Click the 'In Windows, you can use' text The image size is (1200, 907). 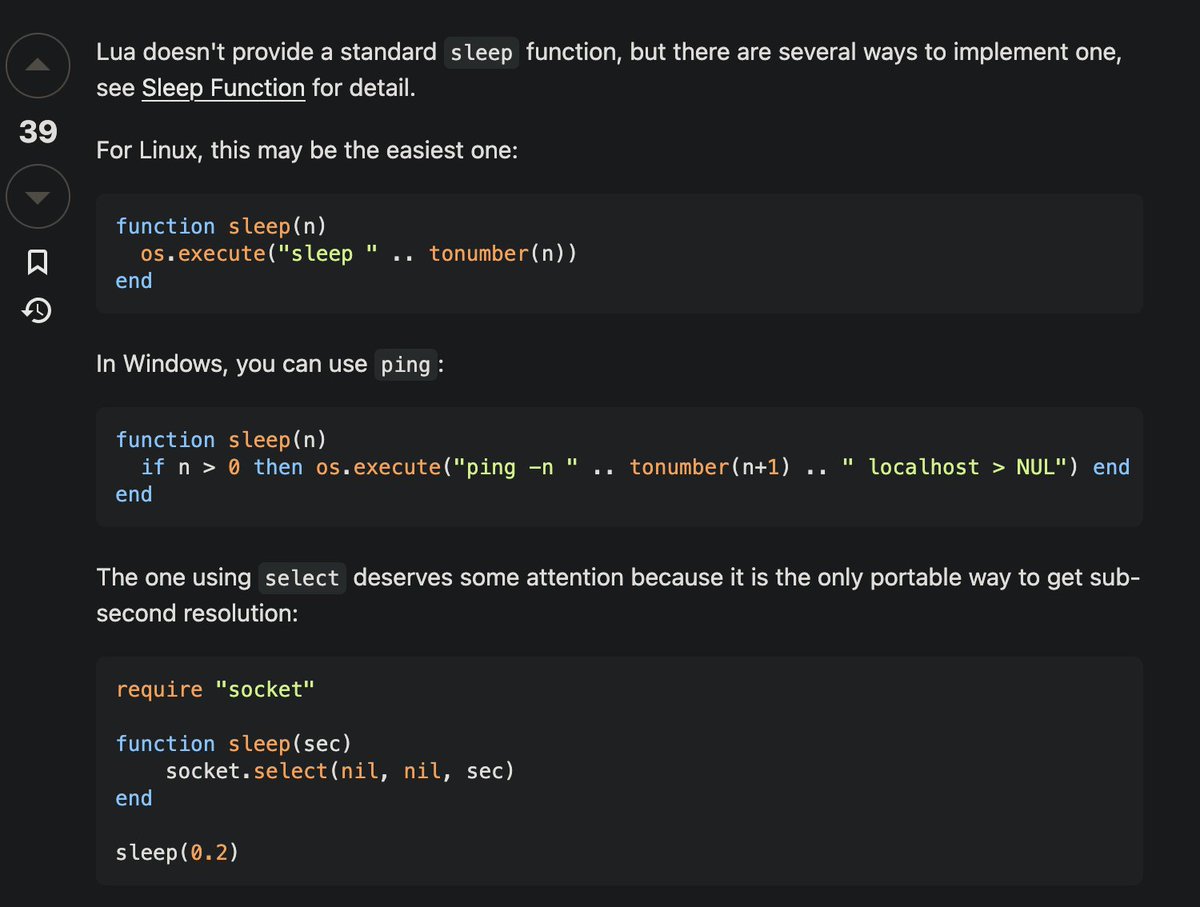click(232, 364)
